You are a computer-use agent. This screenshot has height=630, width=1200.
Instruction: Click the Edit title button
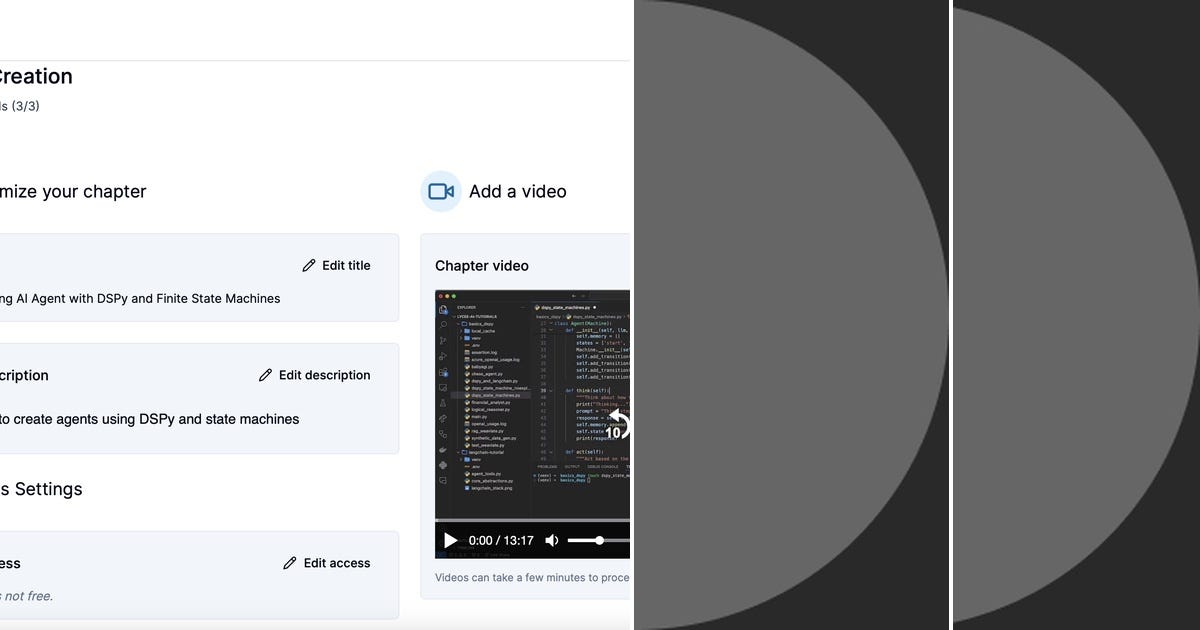pos(336,265)
